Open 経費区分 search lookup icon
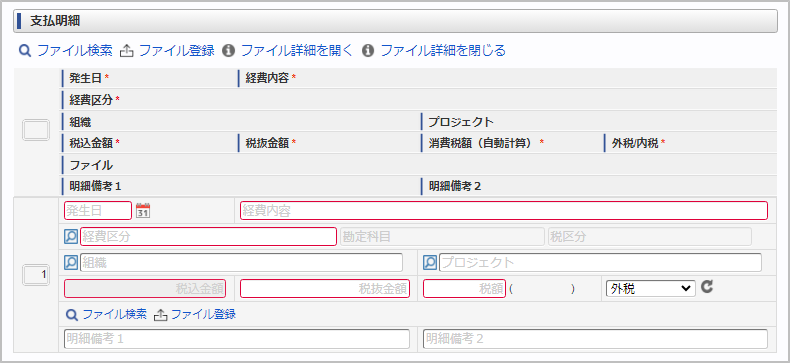 [x=71, y=236]
